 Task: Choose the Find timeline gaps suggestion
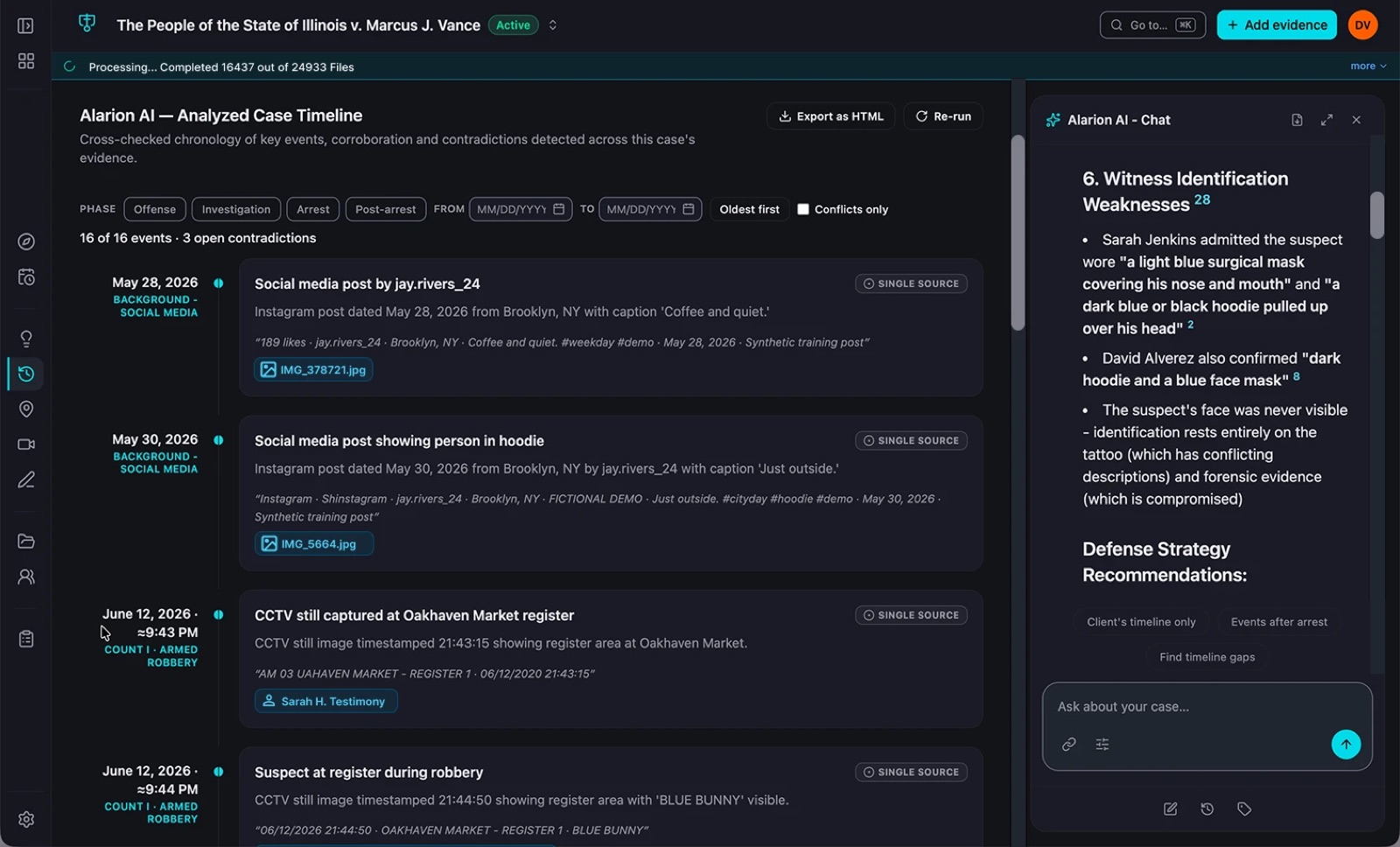[1207, 657]
